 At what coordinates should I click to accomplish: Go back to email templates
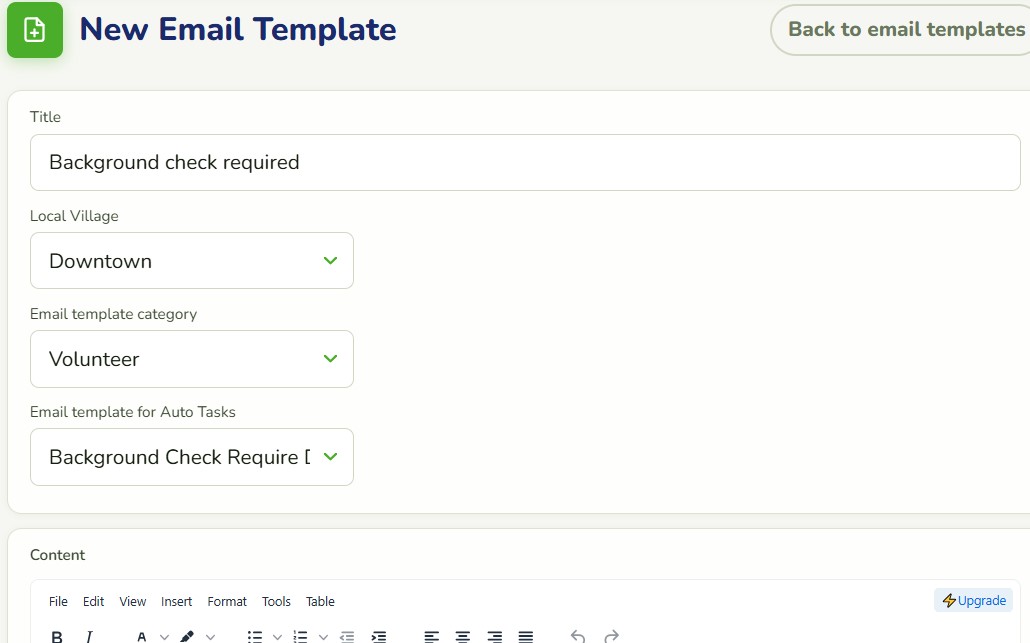coord(906,30)
